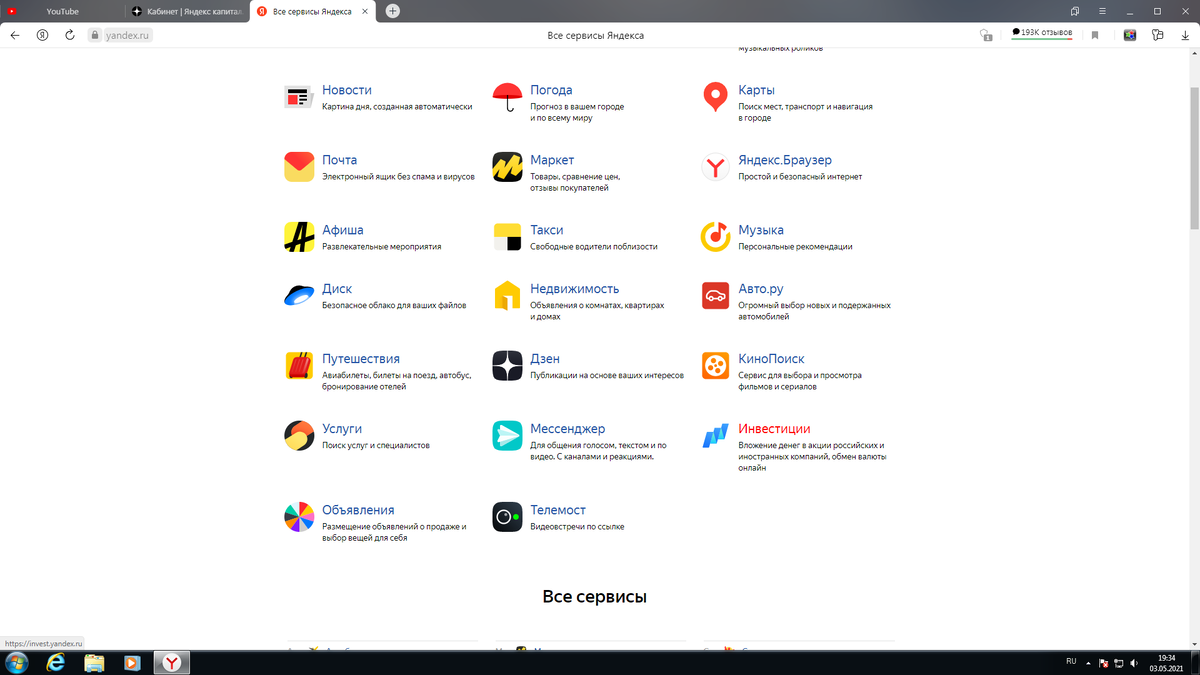Viewport: 1200px width, 675px height.
Task: Click the Яндекс.Браузер logo icon
Action: click(x=715, y=167)
